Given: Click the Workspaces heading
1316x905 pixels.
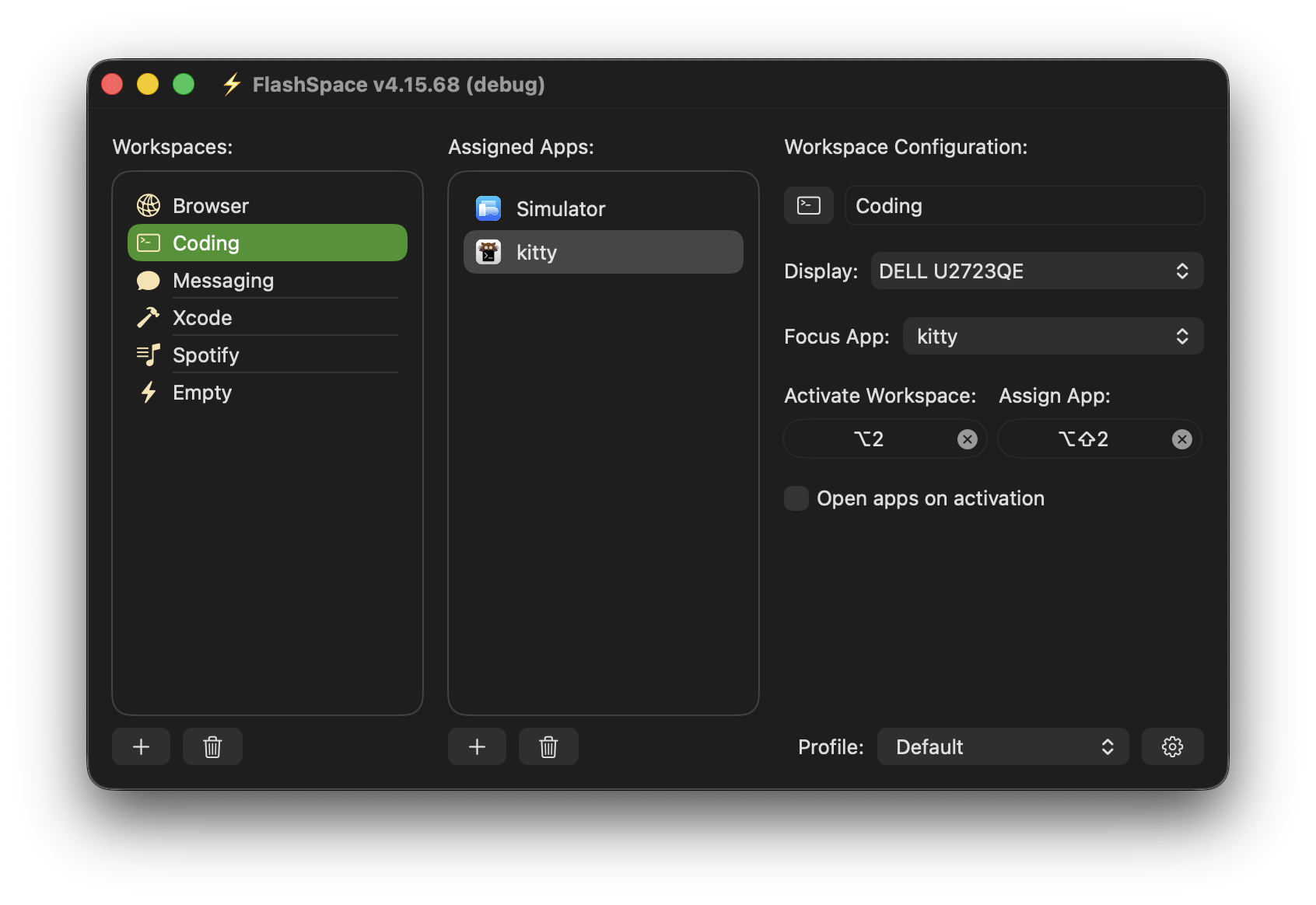Looking at the screenshot, I should point(173,147).
